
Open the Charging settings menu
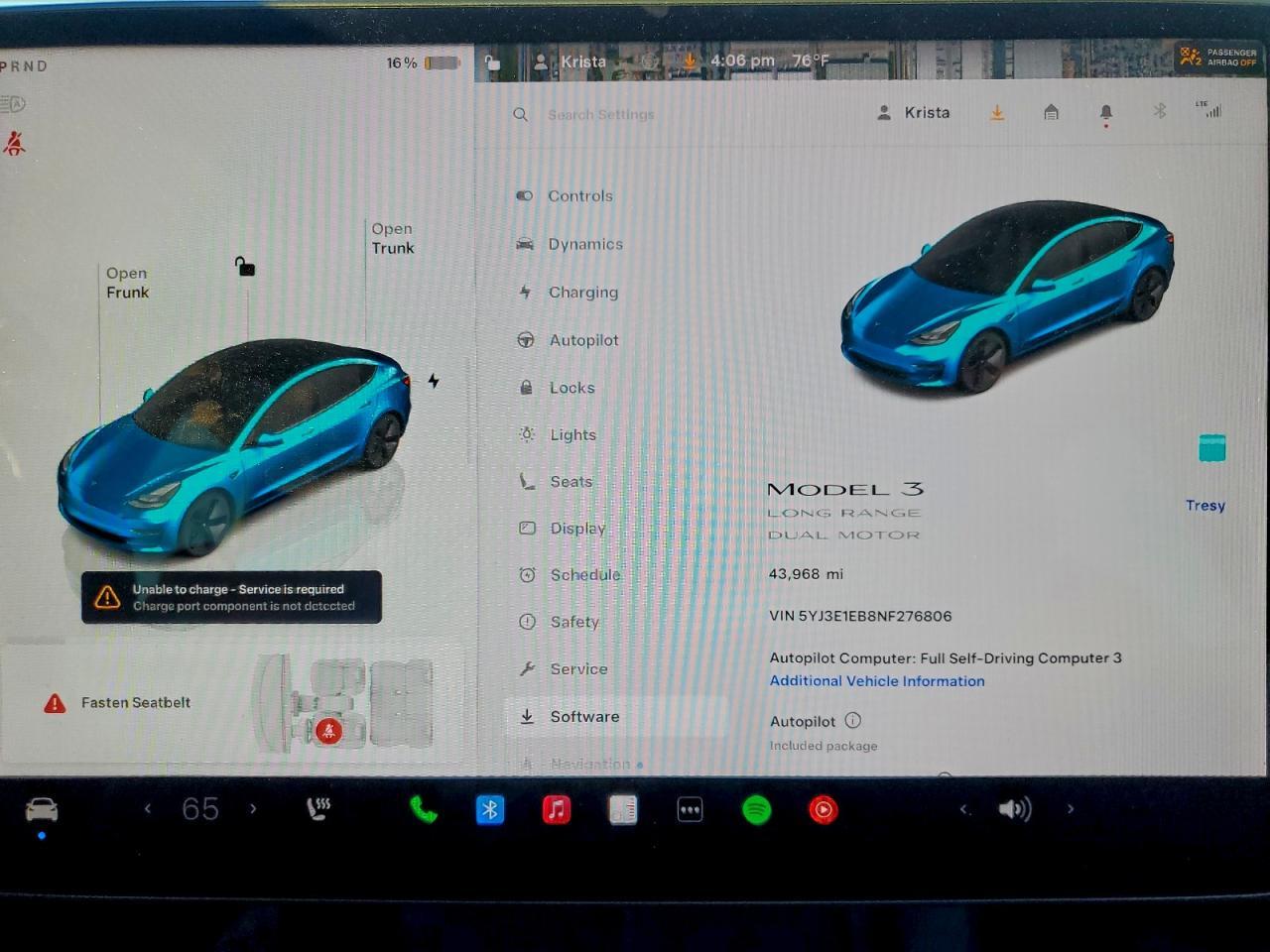coord(568,292)
